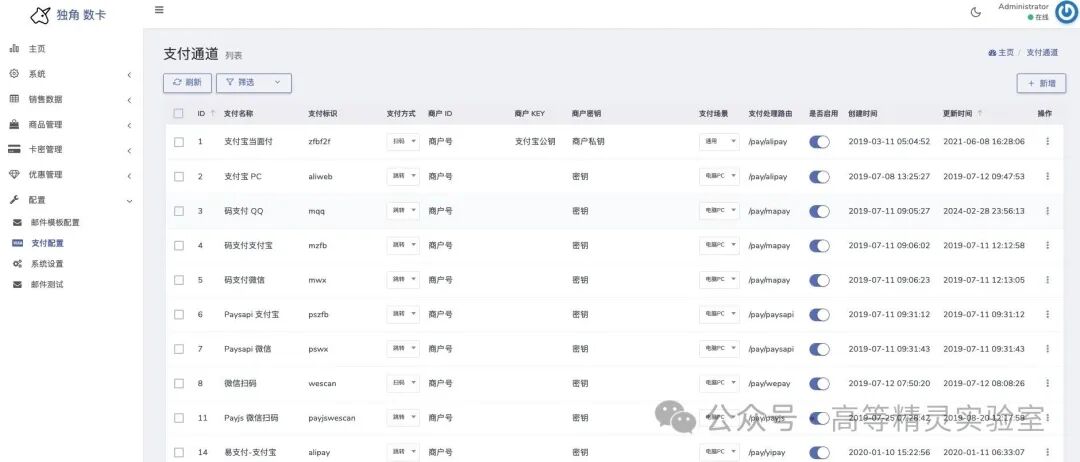The height and width of the screenshot is (462, 1080).
Task: Switch to dark mode moon icon
Action: [975, 12]
